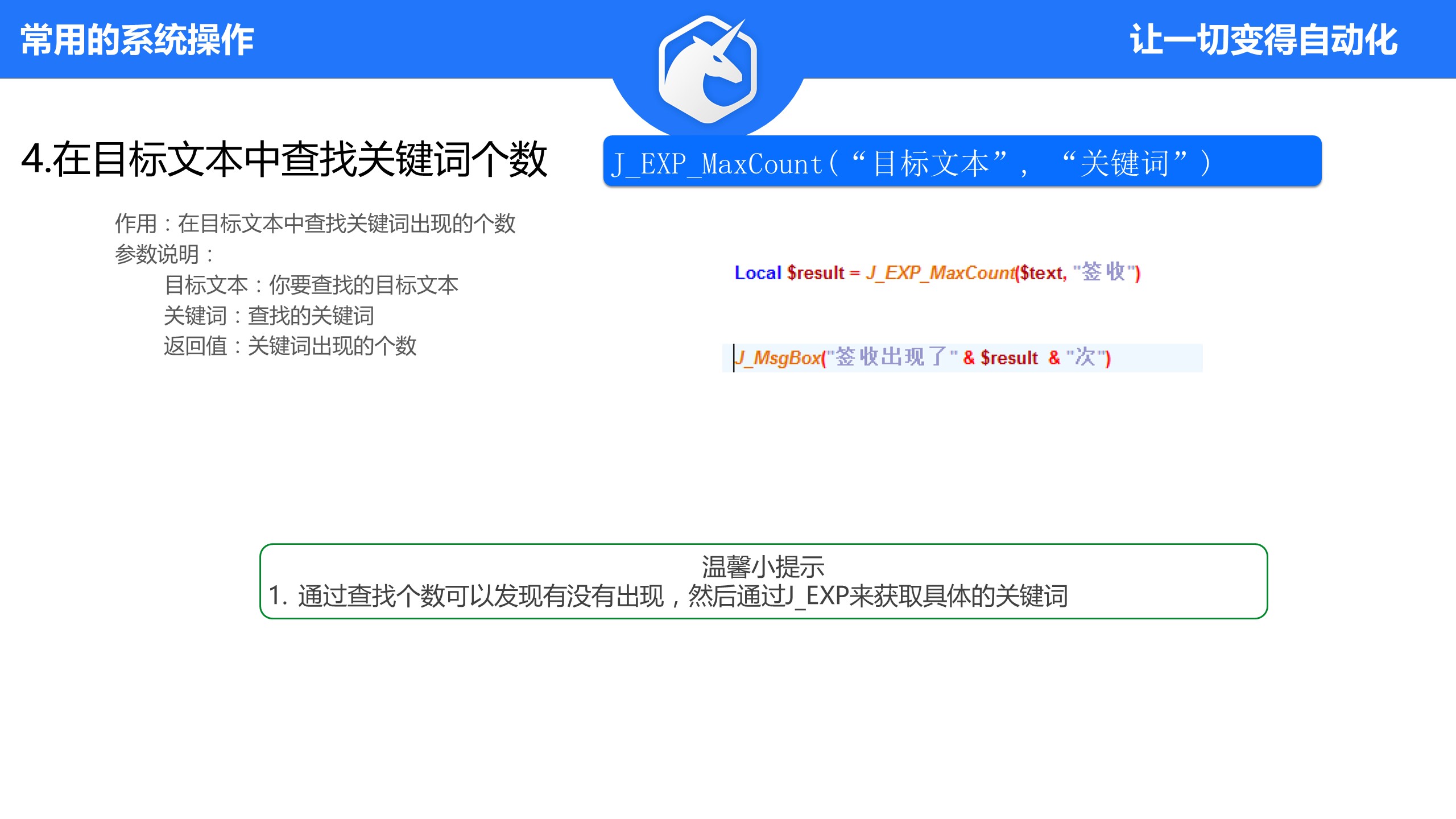
Task: Click the blue J_EXP_MaxCount syntax box
Action: point(961,162)
